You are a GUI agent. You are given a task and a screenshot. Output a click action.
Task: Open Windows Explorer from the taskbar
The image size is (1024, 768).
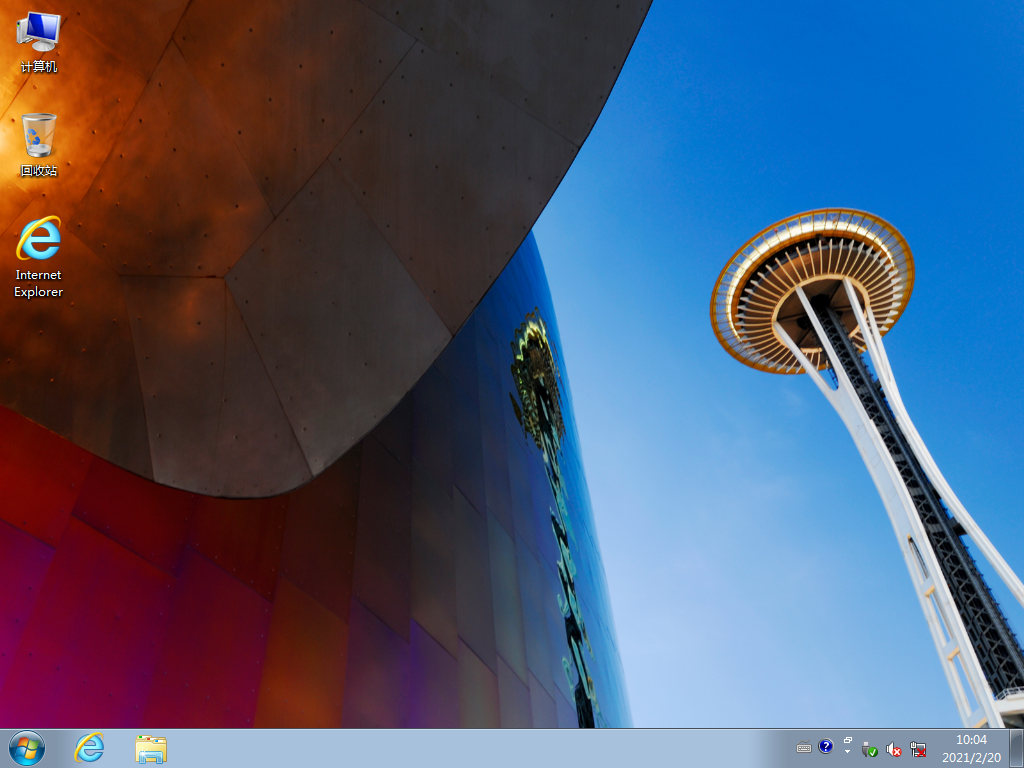pyautogui.click(x=148, y=749)
